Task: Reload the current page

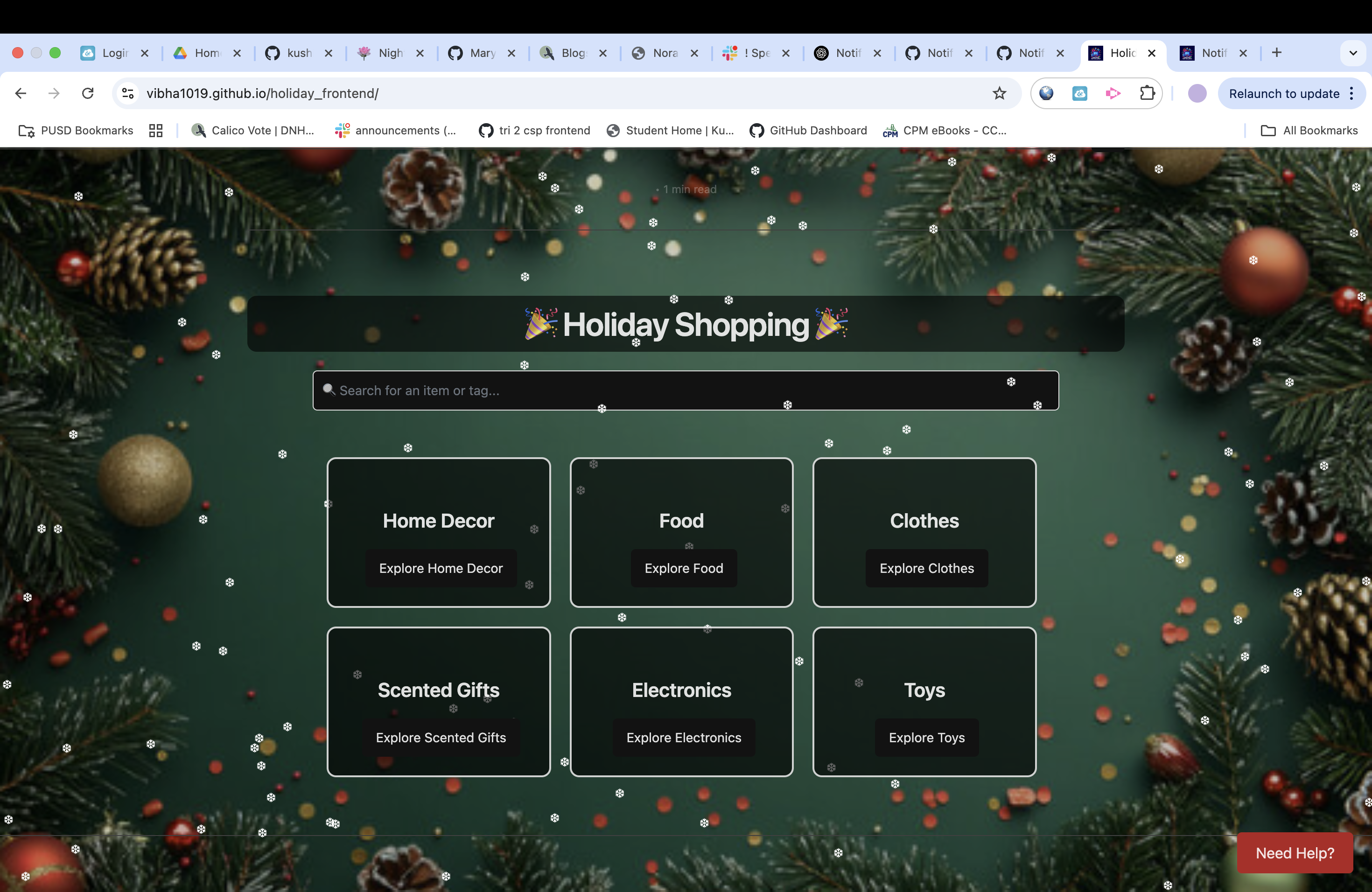Action: click(x=88, y=93)
